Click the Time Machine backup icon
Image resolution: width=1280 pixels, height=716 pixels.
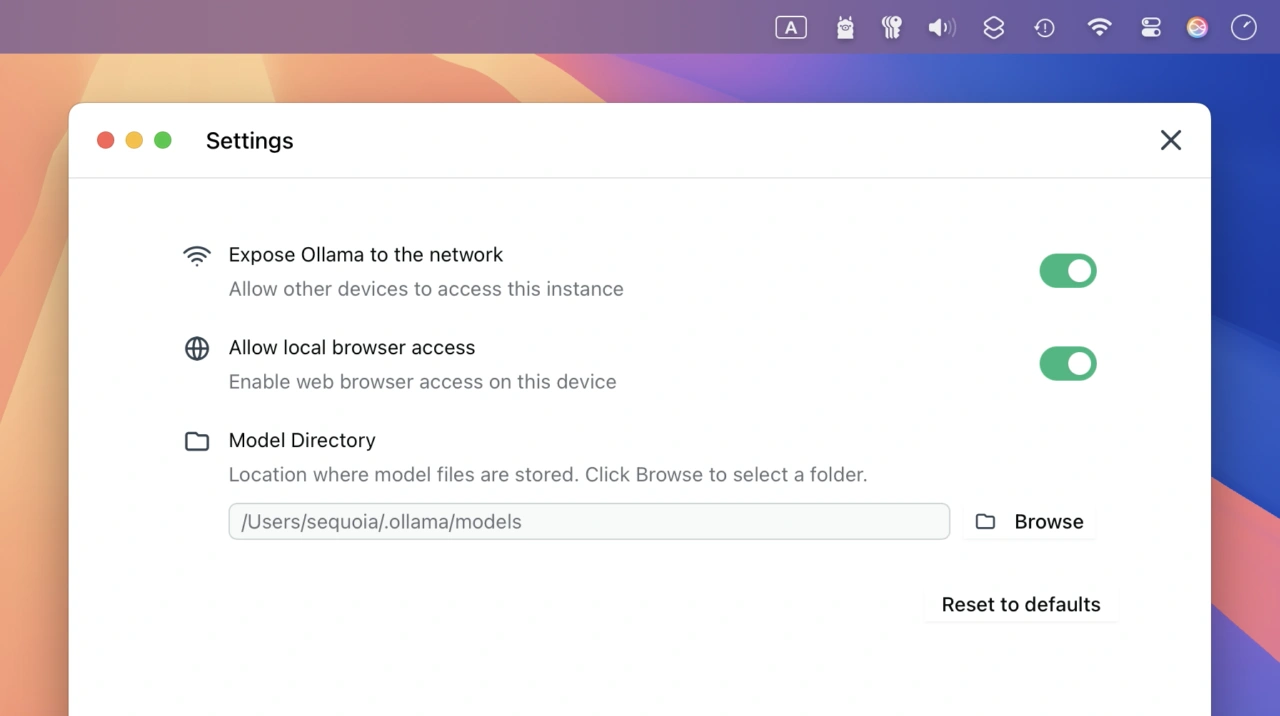[x=1045, y=28]
